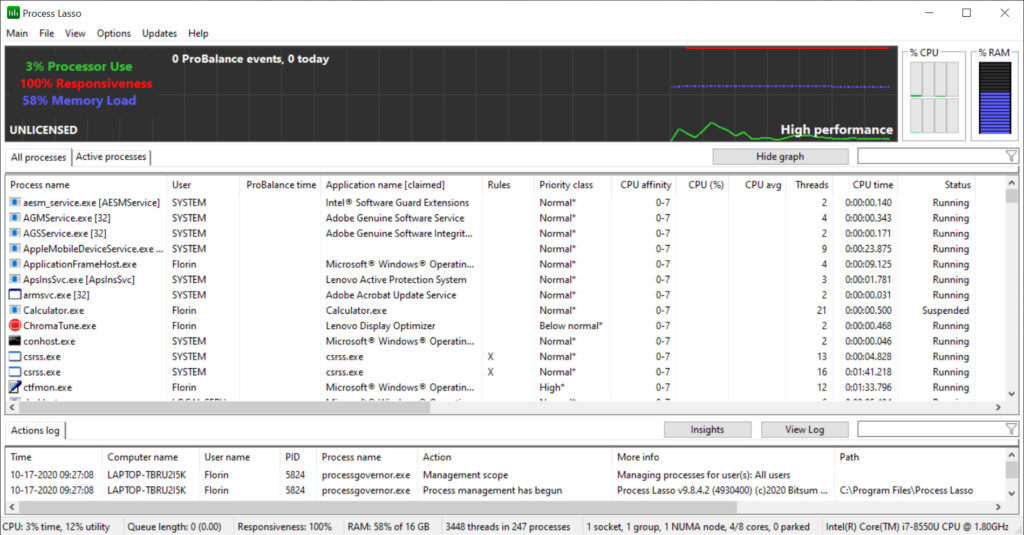Click the conhost.exe console icon
Image resolution: width=1024 pixels, height=535 pixels.
(x=14, y=341)
